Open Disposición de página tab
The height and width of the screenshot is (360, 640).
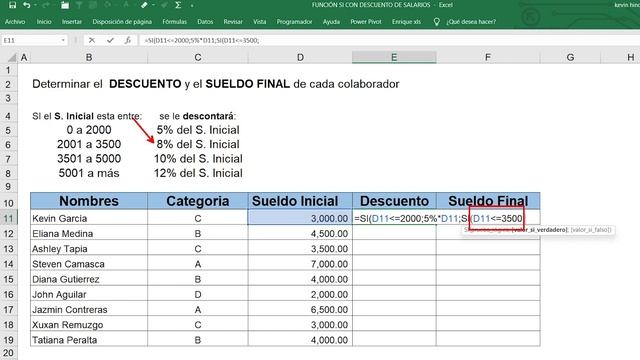122,22
